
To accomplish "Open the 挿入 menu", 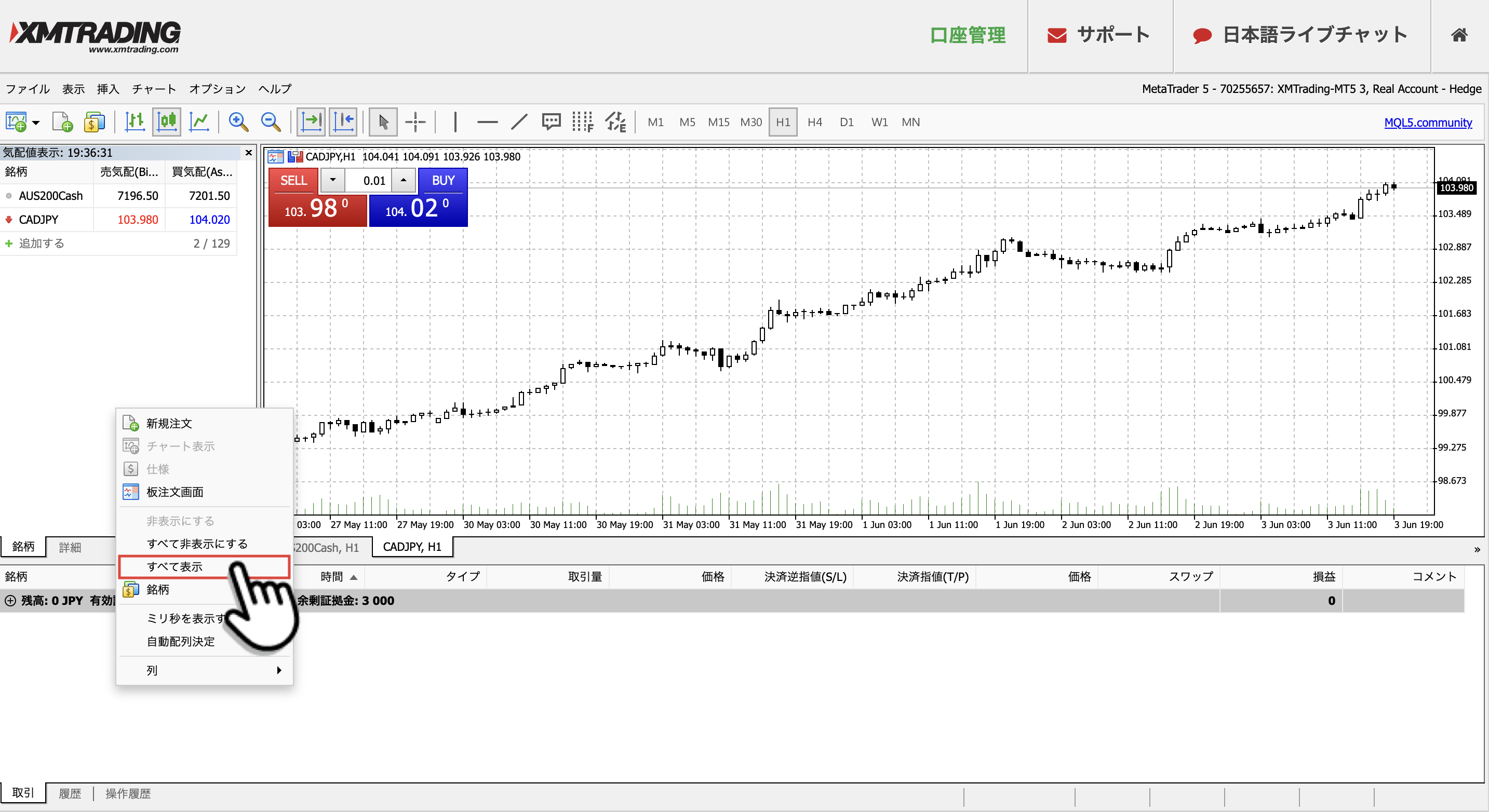I will [108, 88].
